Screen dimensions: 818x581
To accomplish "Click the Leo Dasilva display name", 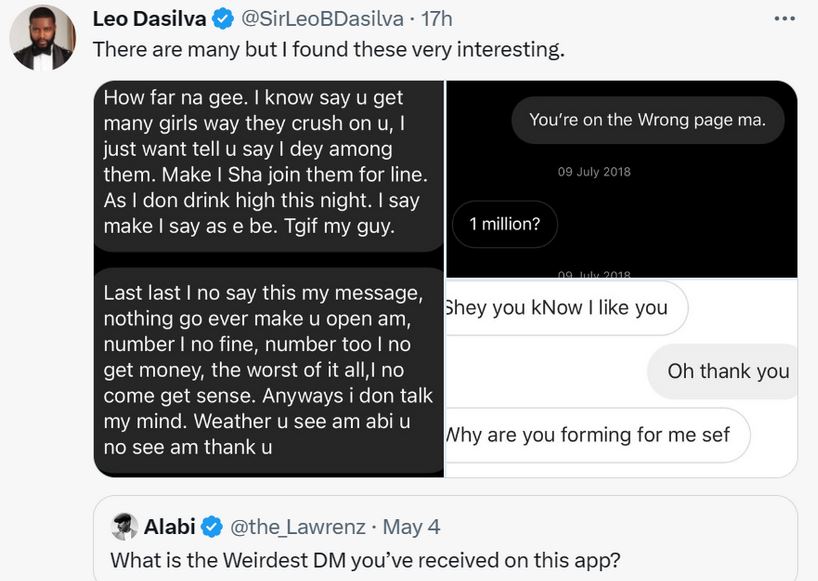I will pos(147,19).
